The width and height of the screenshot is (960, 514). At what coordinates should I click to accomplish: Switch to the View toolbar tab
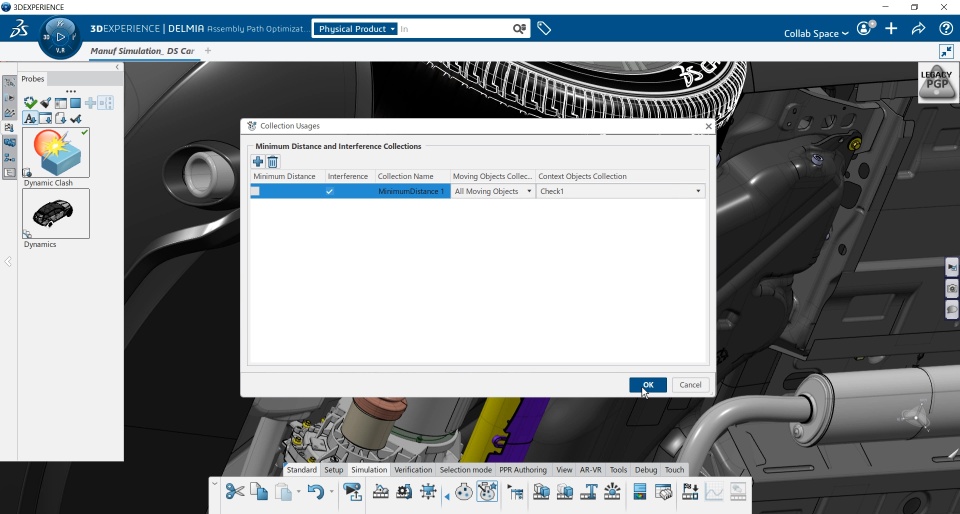[x=564, y=470]
